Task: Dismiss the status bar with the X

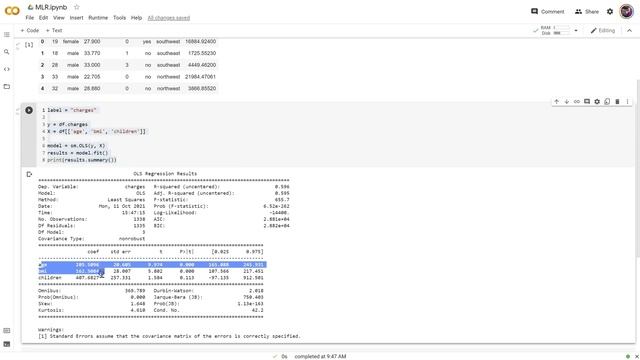Action: [636, 357]
